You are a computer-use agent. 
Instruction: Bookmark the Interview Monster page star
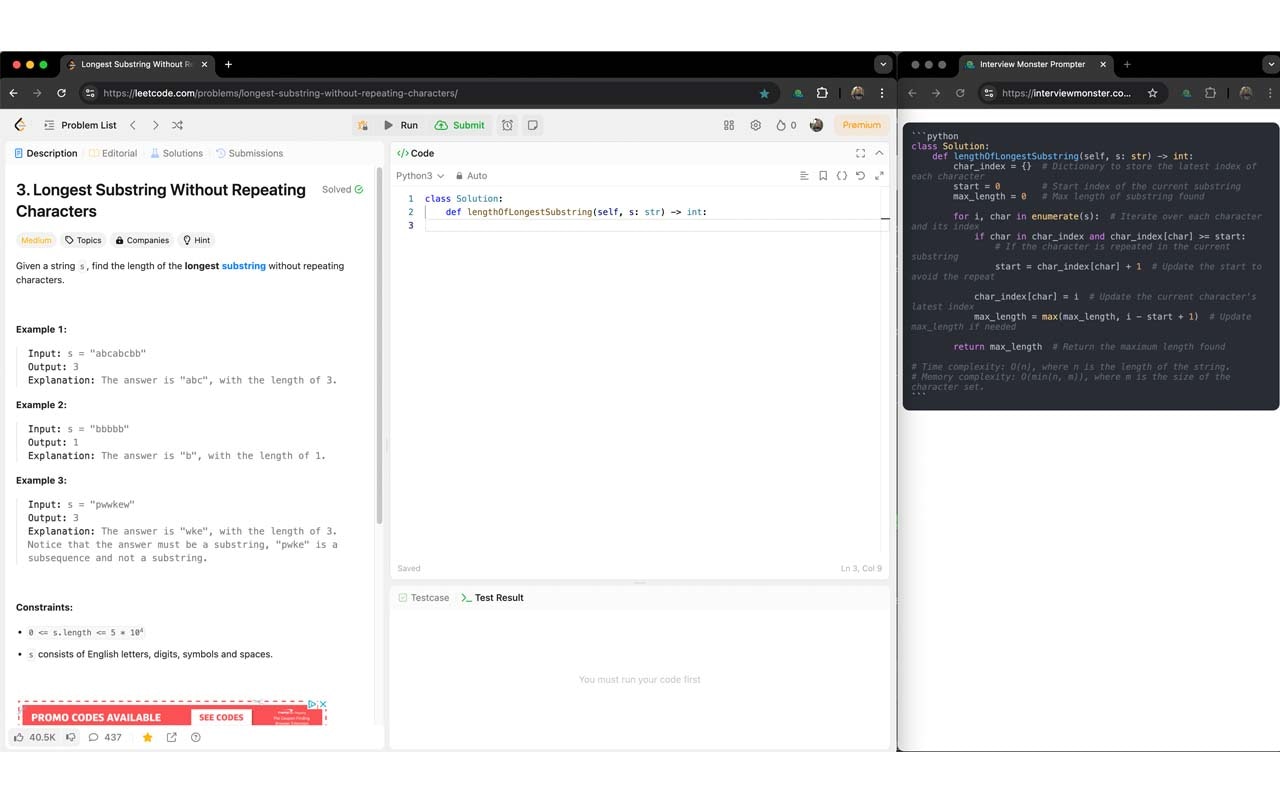1152,93
